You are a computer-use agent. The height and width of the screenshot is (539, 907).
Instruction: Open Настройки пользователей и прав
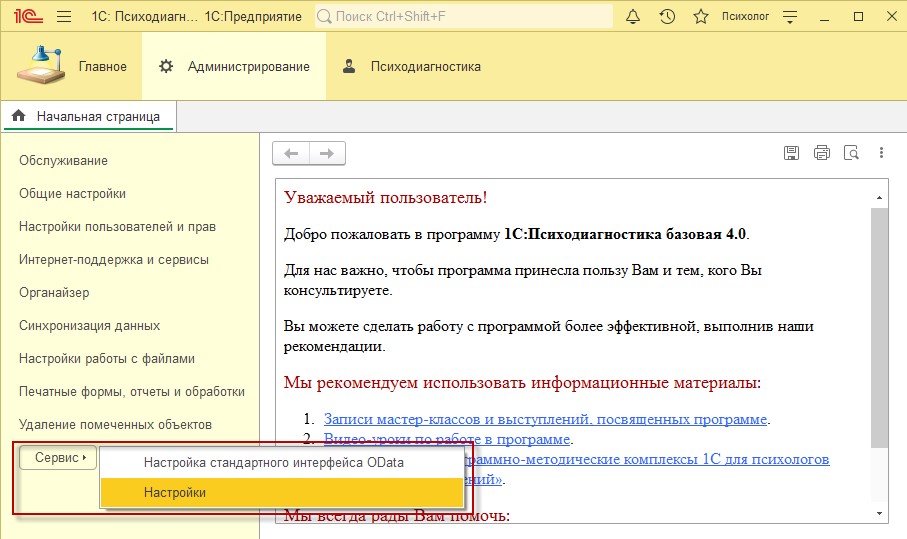tap(117, 226)
